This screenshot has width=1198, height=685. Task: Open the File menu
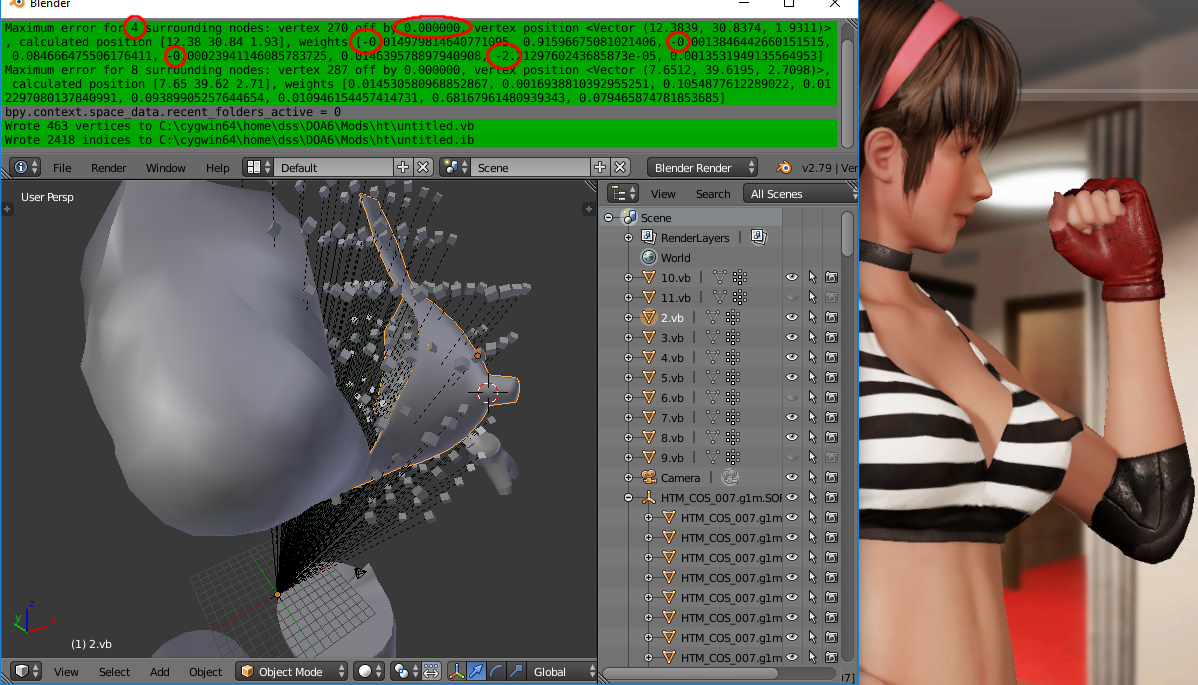click(x=62, y=168)
